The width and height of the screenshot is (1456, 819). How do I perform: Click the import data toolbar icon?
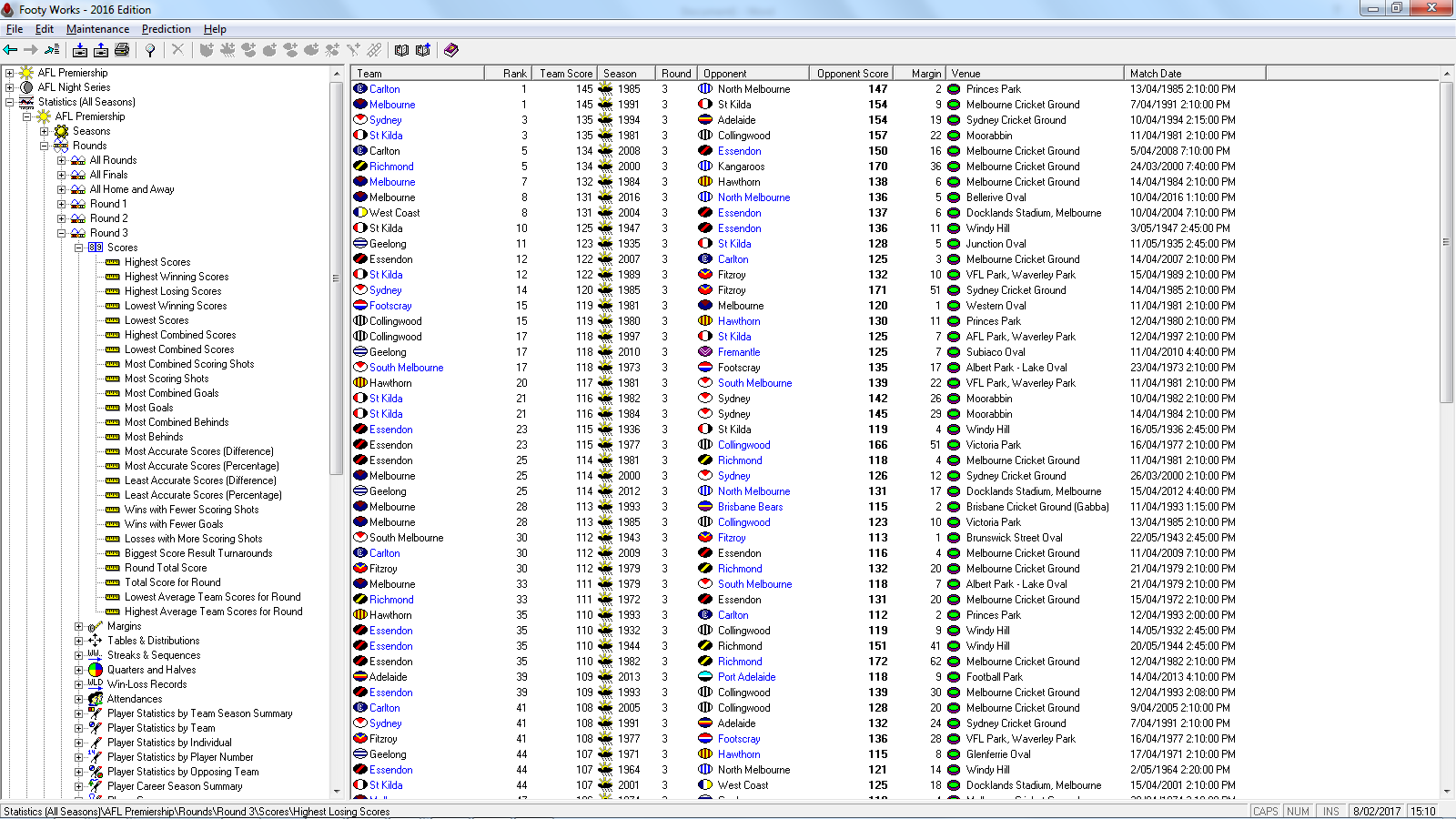click(x=80, y=50)
